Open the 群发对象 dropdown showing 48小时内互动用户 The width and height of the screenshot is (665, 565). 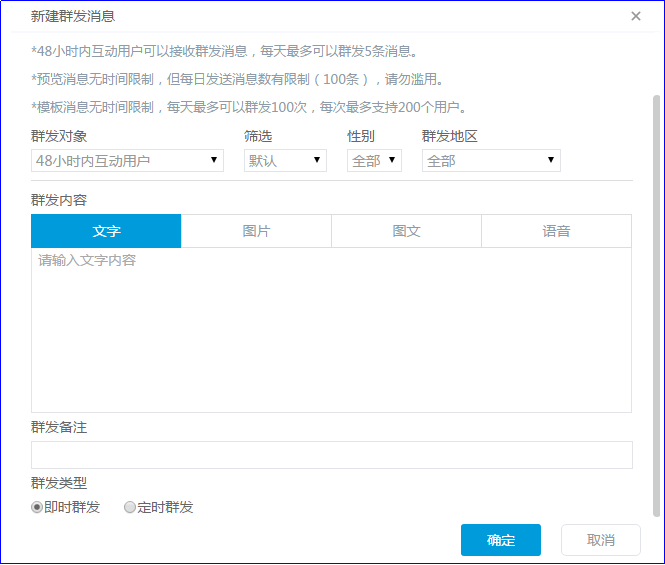pos(127,160)
